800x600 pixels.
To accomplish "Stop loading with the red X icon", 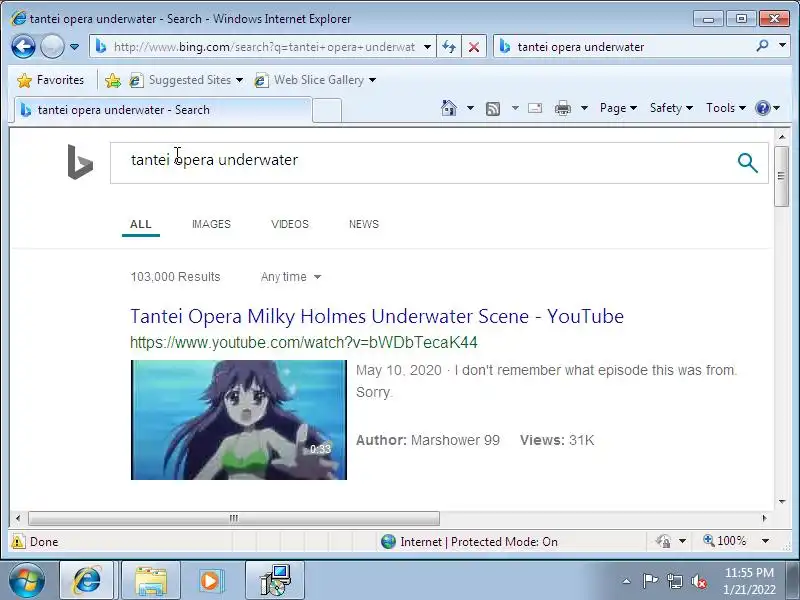I will pos(473,47).
